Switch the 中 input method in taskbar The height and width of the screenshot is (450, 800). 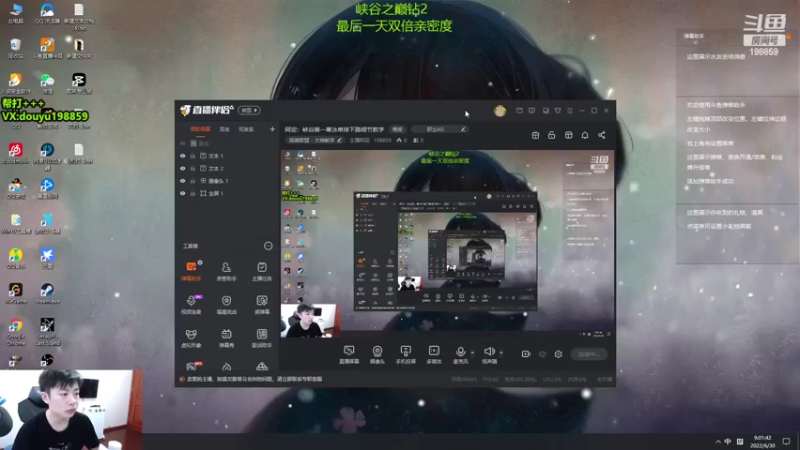[x=728, y=442]
